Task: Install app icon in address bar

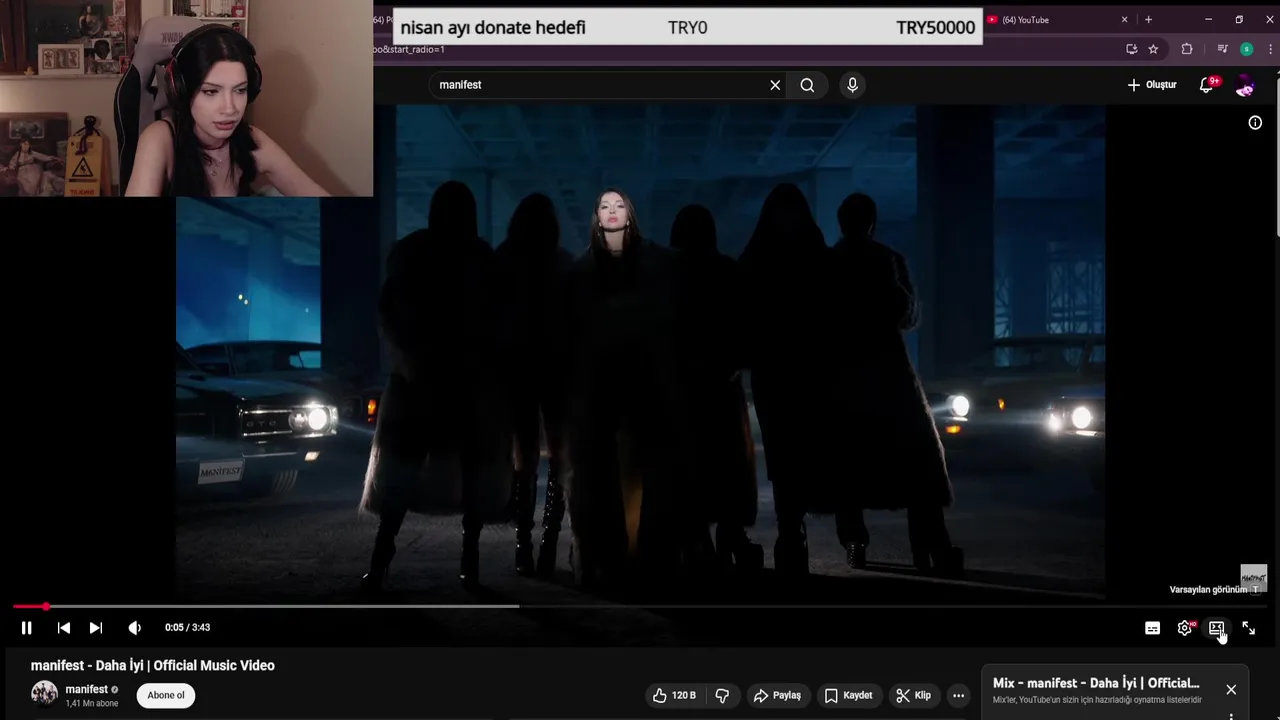Action: (x=1131, y=49)
